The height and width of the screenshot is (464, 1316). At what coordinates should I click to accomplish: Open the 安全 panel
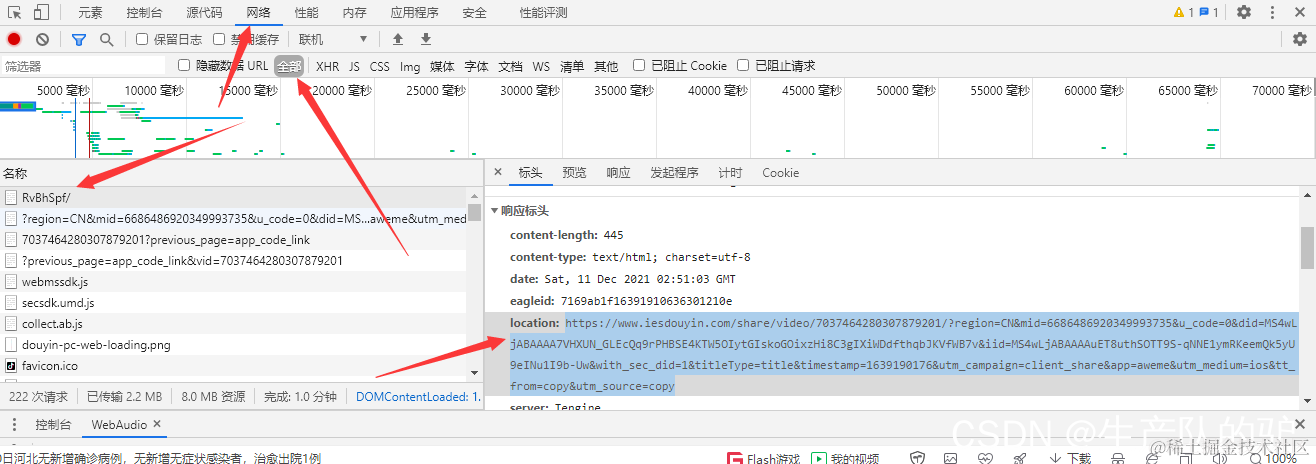475,13
